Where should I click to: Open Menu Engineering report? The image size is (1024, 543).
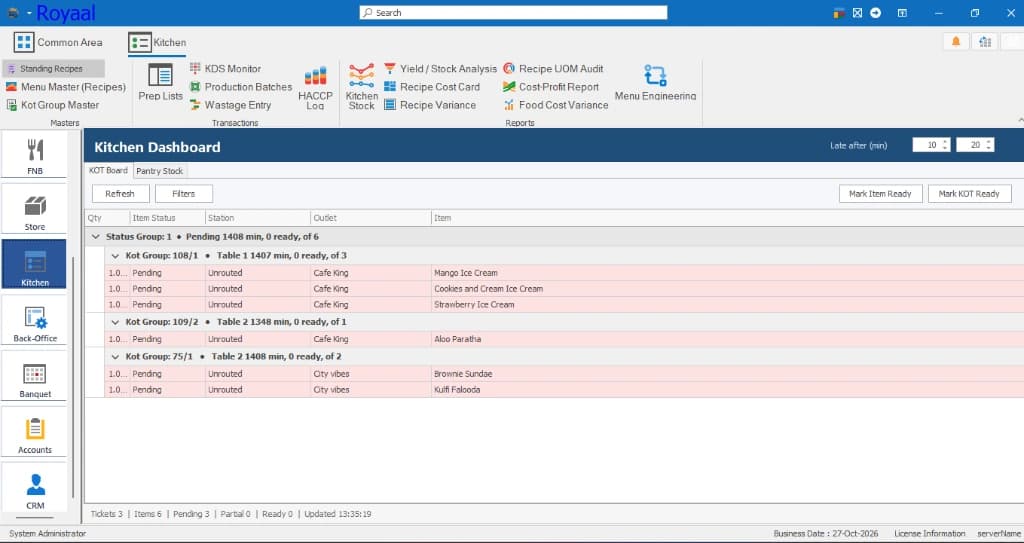tap(655, 82)
